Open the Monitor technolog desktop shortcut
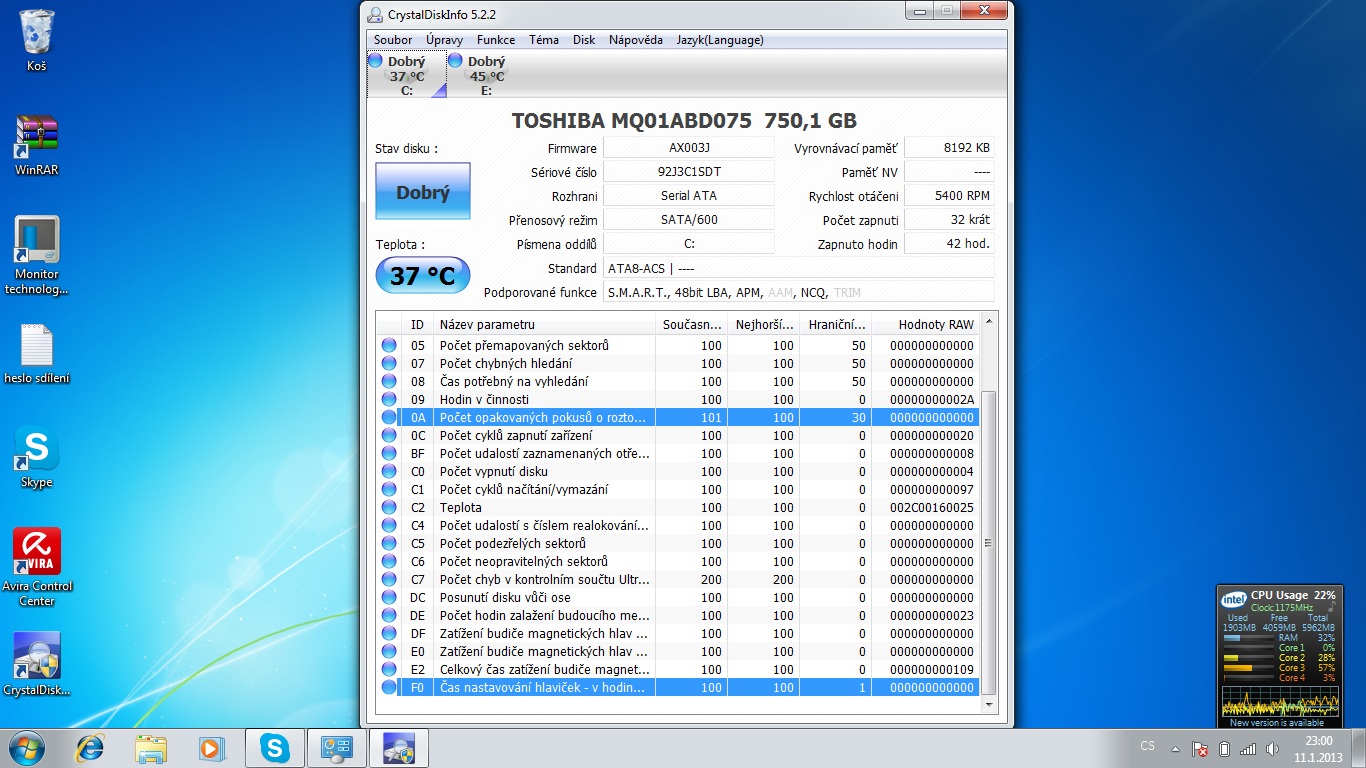 point(37,256)
